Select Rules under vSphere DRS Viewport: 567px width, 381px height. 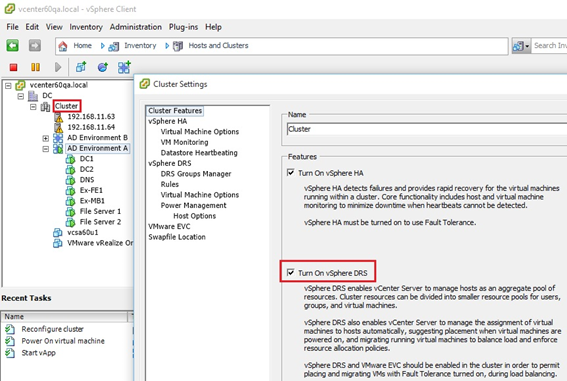click(x=170, y=184)
